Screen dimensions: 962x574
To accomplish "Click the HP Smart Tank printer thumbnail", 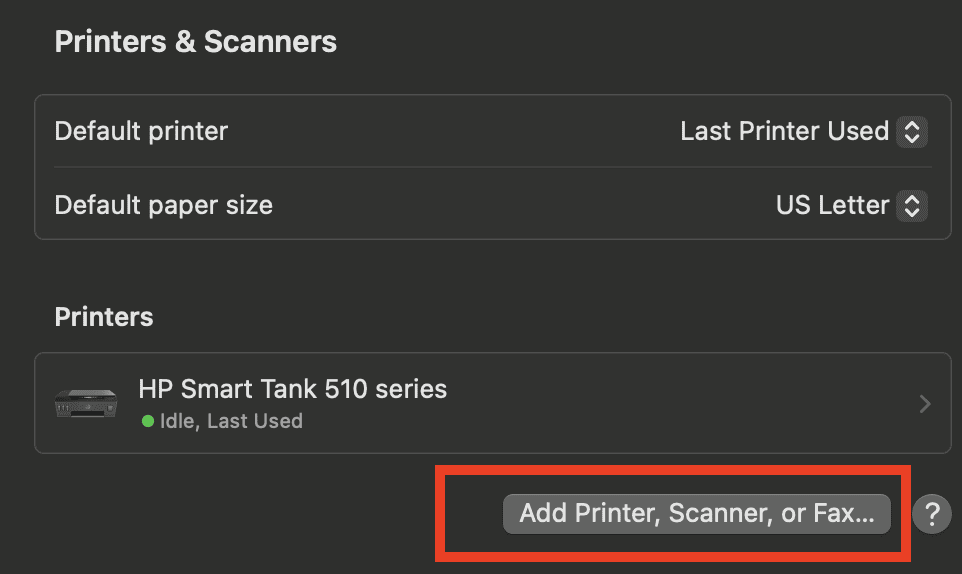I will (x=86, y=403).
